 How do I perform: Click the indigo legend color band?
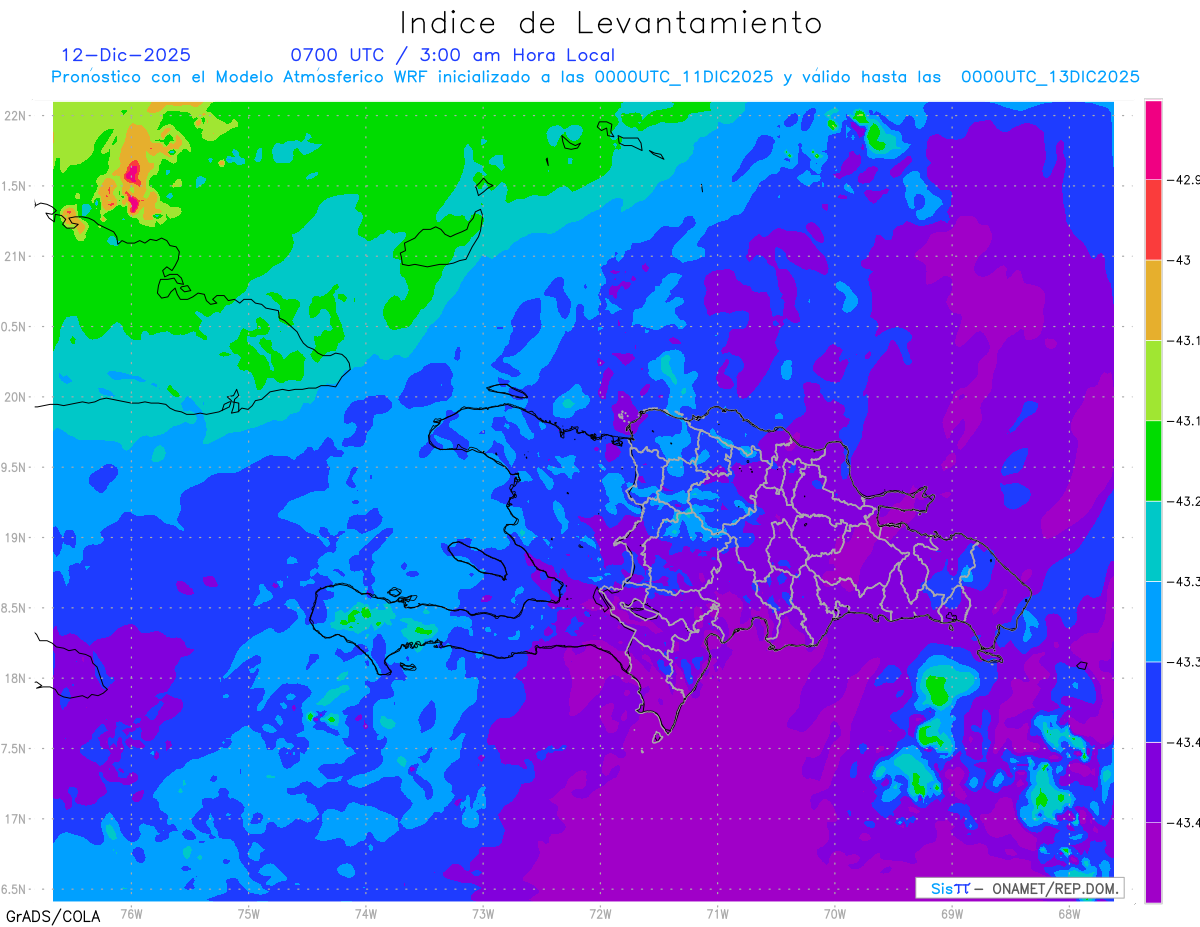(x=1153, y=782)
